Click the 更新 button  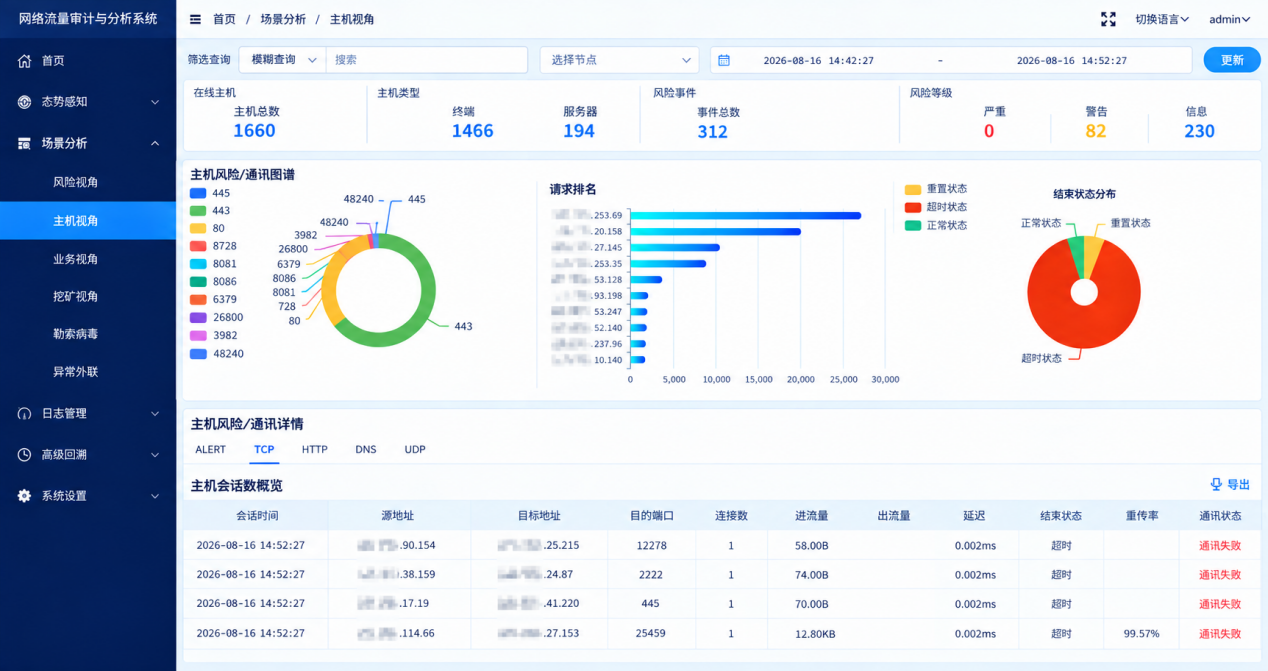tap(1232, 60)
